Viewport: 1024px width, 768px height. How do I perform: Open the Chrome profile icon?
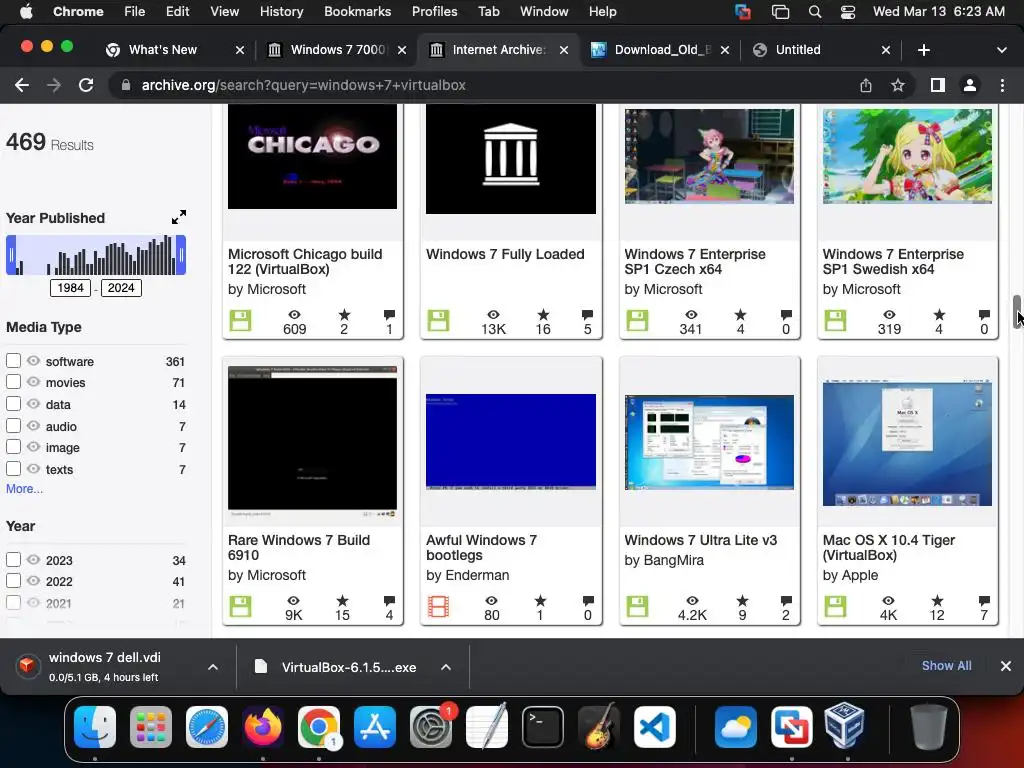[970, 85]
